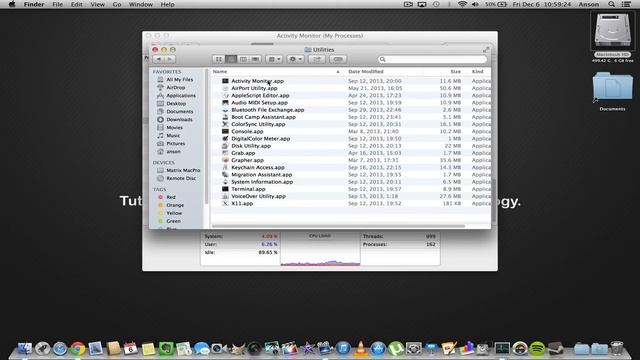Open the View menu
Screen dimensions: 640x360
coord(97,4)
